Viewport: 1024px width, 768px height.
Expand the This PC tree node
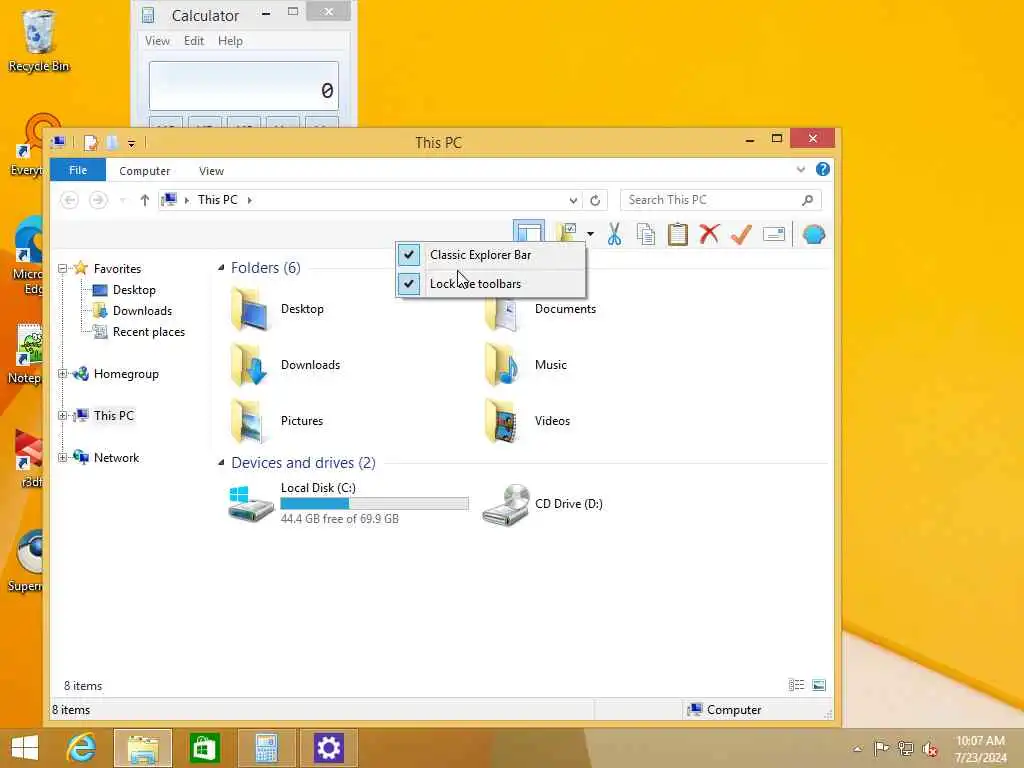(x=63, y=415)
